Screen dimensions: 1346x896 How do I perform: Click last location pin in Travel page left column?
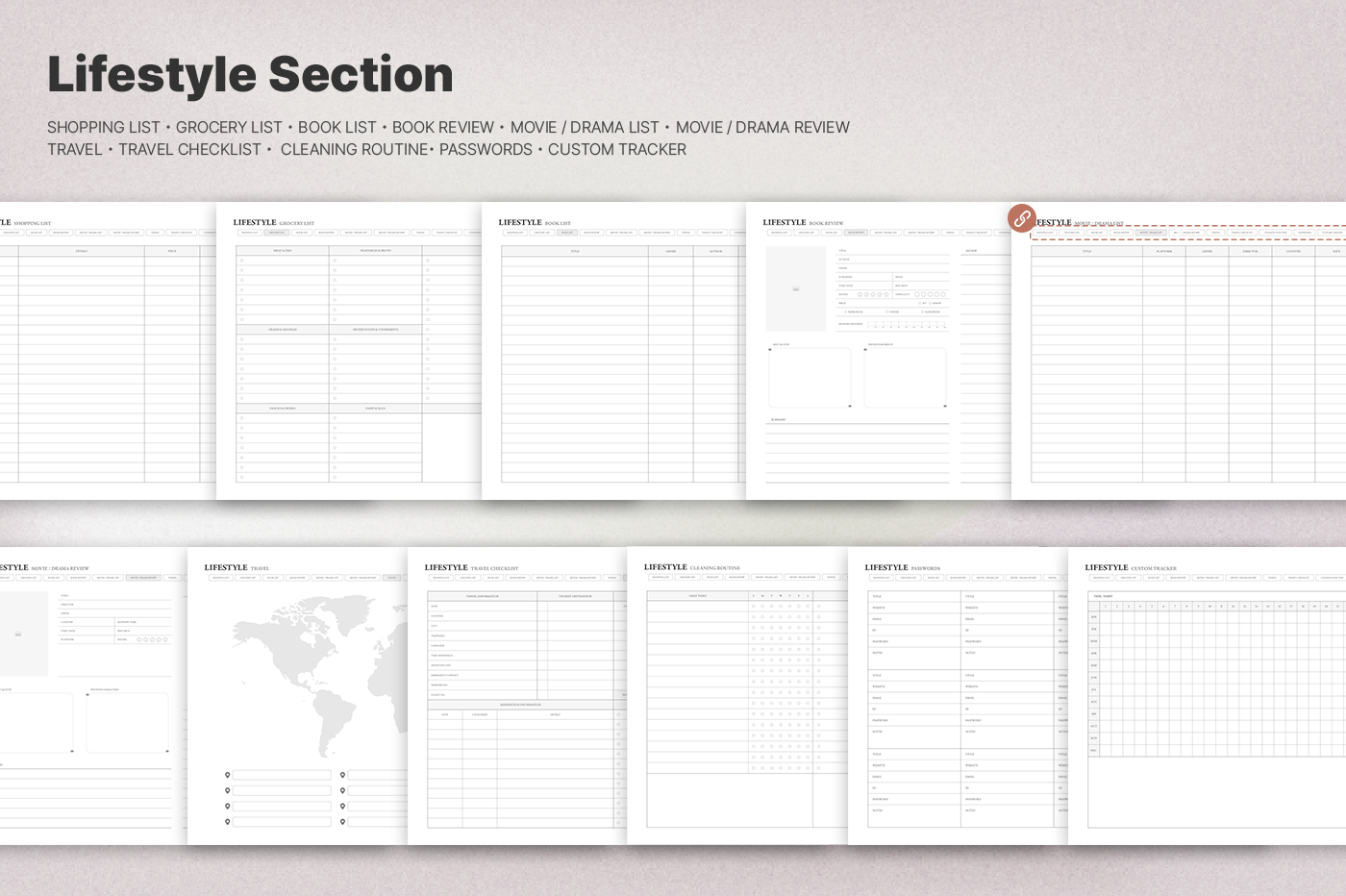point(228,822)
